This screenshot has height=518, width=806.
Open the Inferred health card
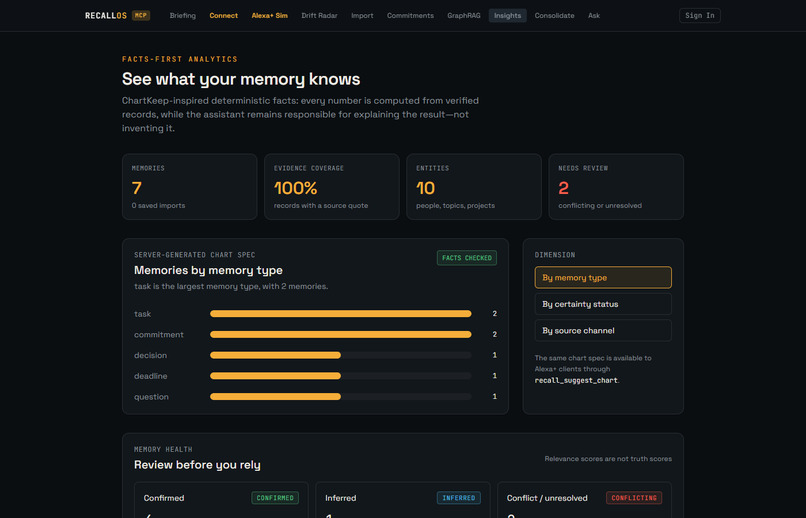click(x=402, y=500)
